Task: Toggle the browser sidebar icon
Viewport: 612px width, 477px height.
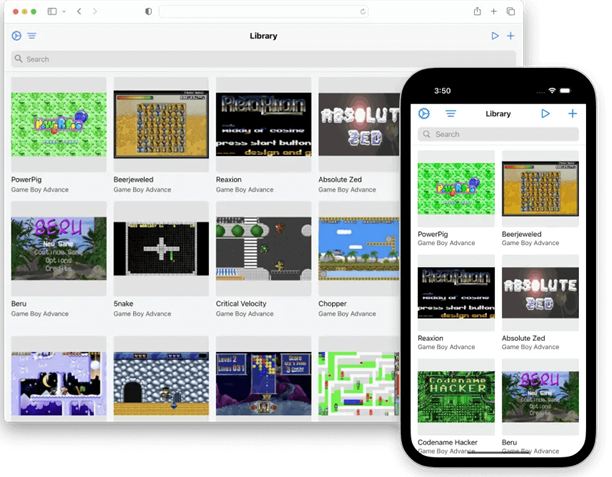Action: (x=52, y=11)
